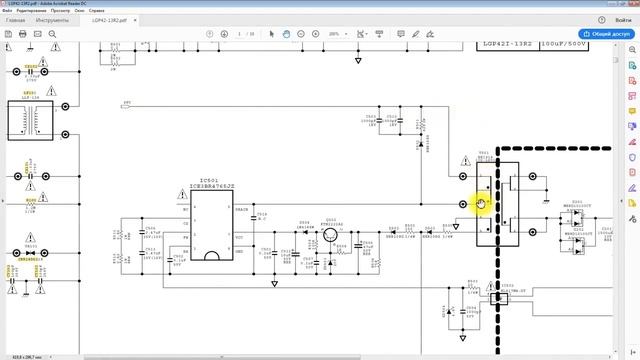640x360 pixels.
Task: Open Export PDF tool in sidebar
Action: click(632, 65)
